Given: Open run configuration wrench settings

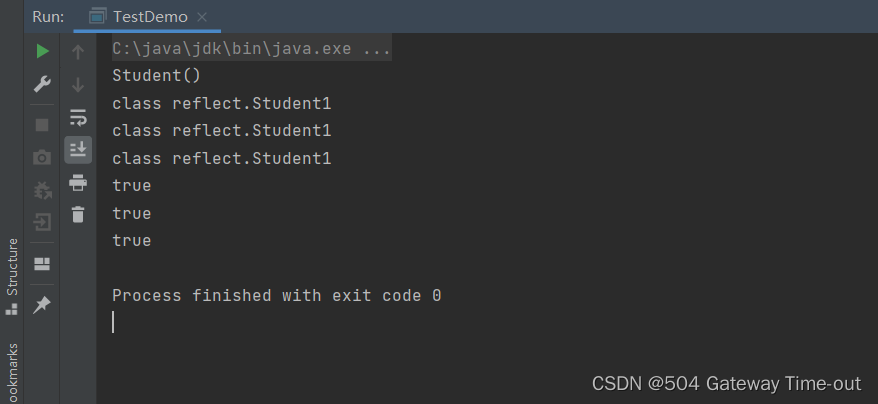Looking at the screenshot, I should [42, 84].
